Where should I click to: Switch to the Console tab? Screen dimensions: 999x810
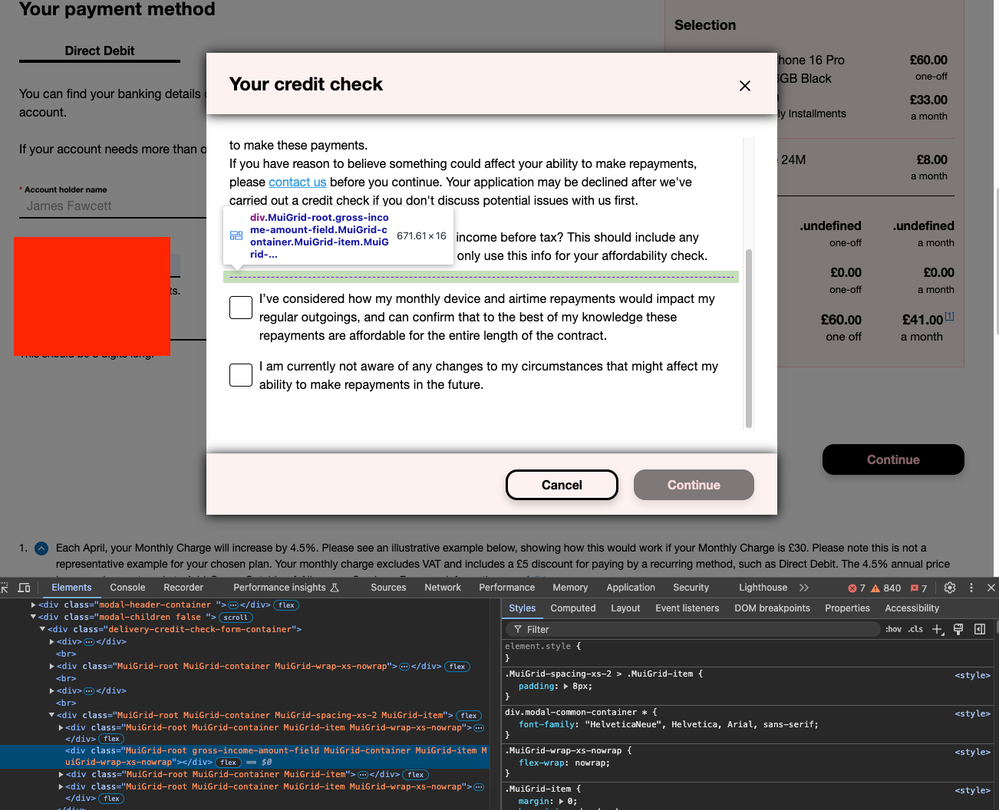coord(127,588)
